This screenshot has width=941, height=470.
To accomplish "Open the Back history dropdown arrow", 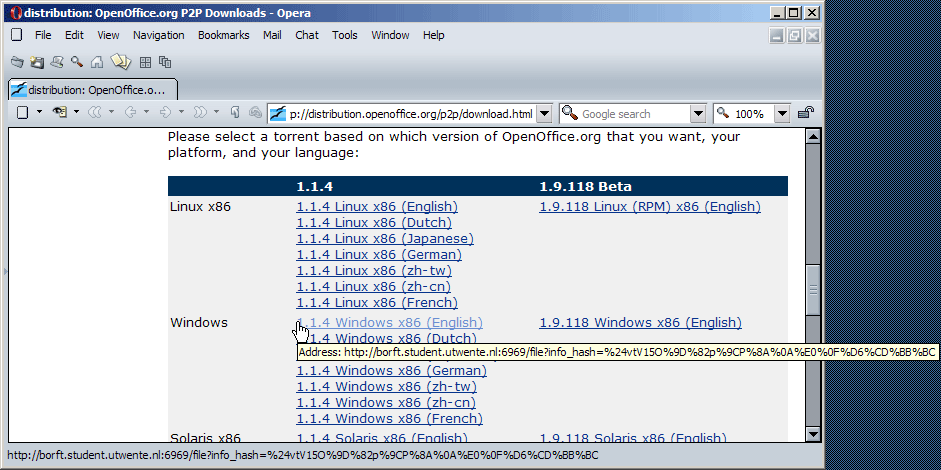I will pyautogui.click(x=146, y=112).
